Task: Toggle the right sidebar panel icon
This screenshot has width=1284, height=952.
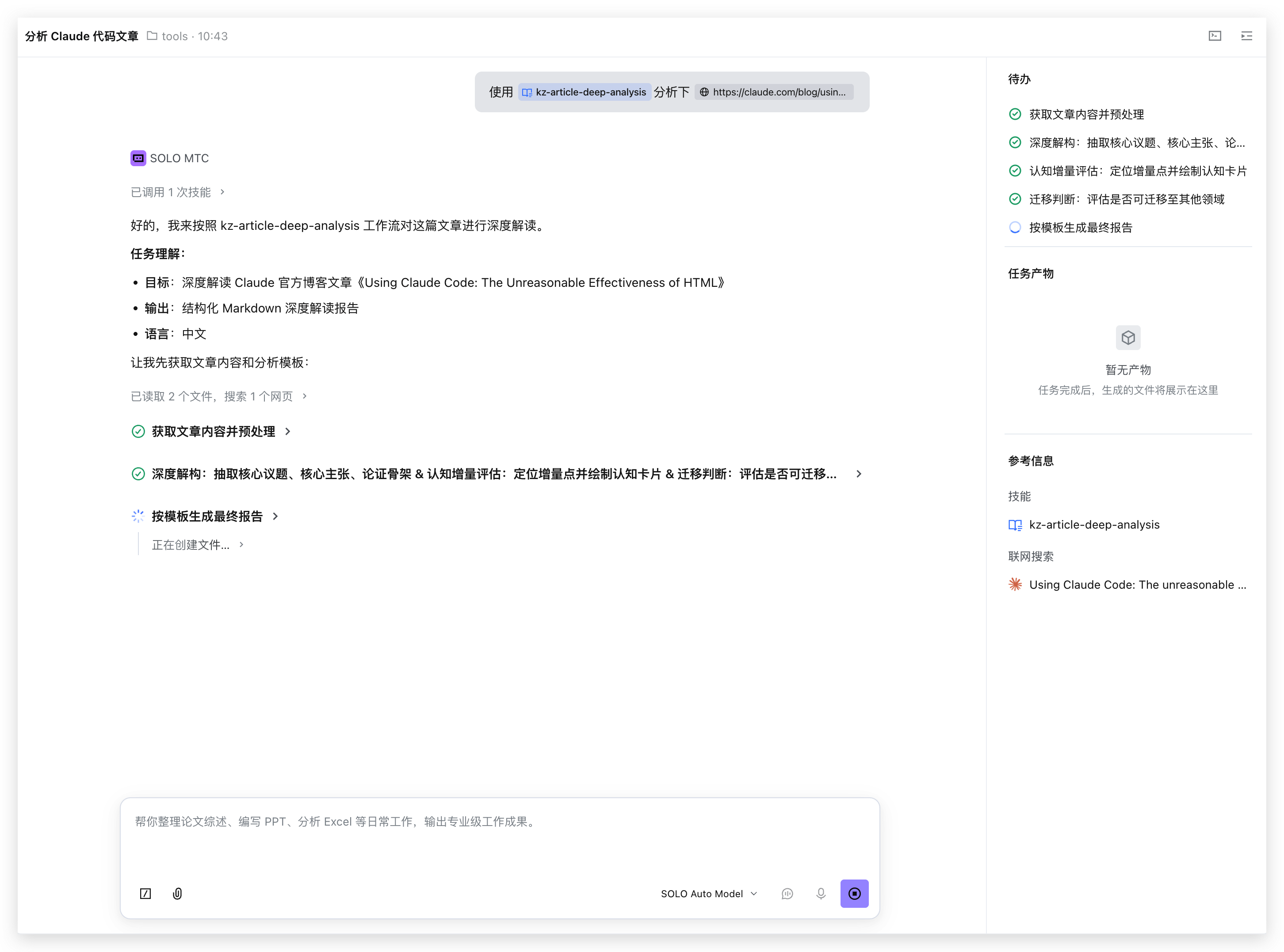Action: pos(1246,36)
